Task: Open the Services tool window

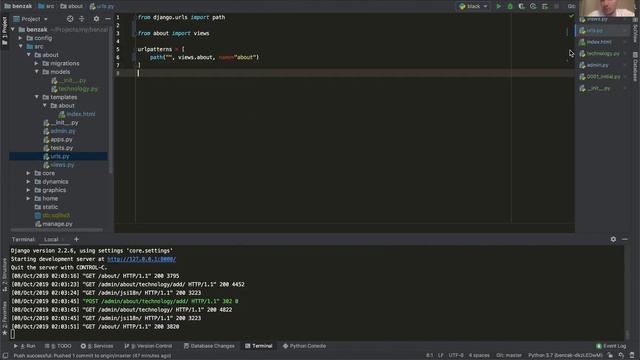Action: tap(97, 346)
